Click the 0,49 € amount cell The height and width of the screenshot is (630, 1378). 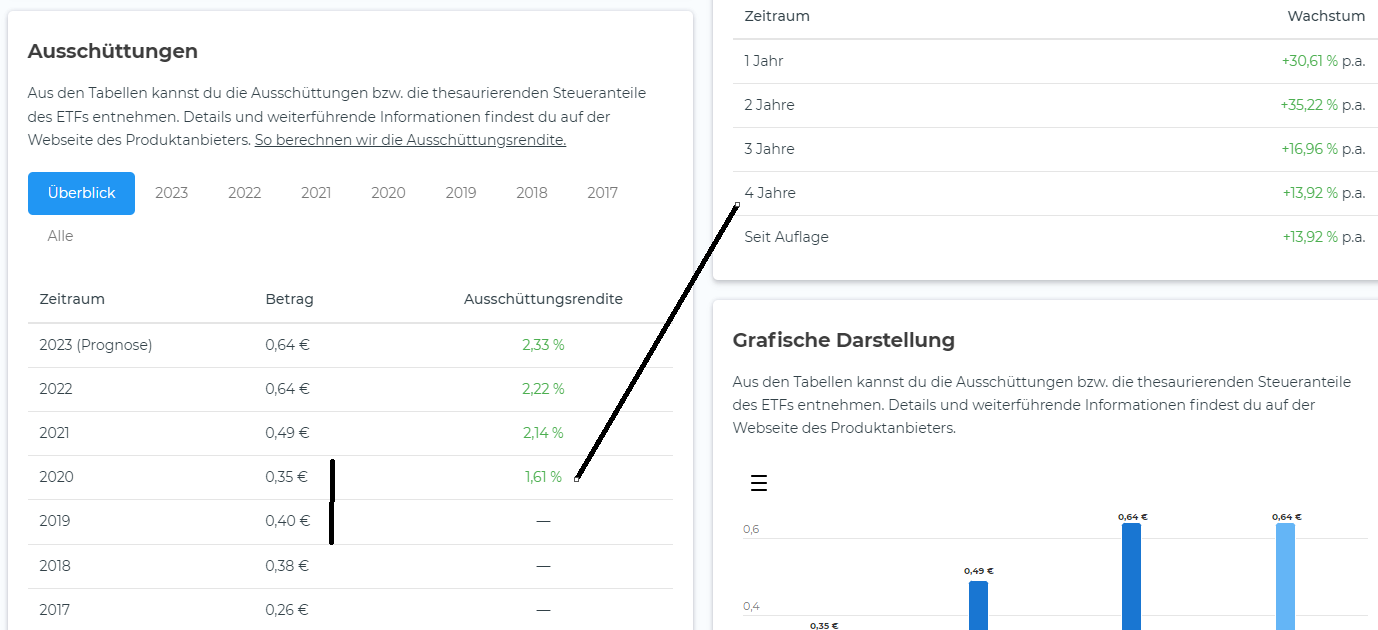pos(287,433)
